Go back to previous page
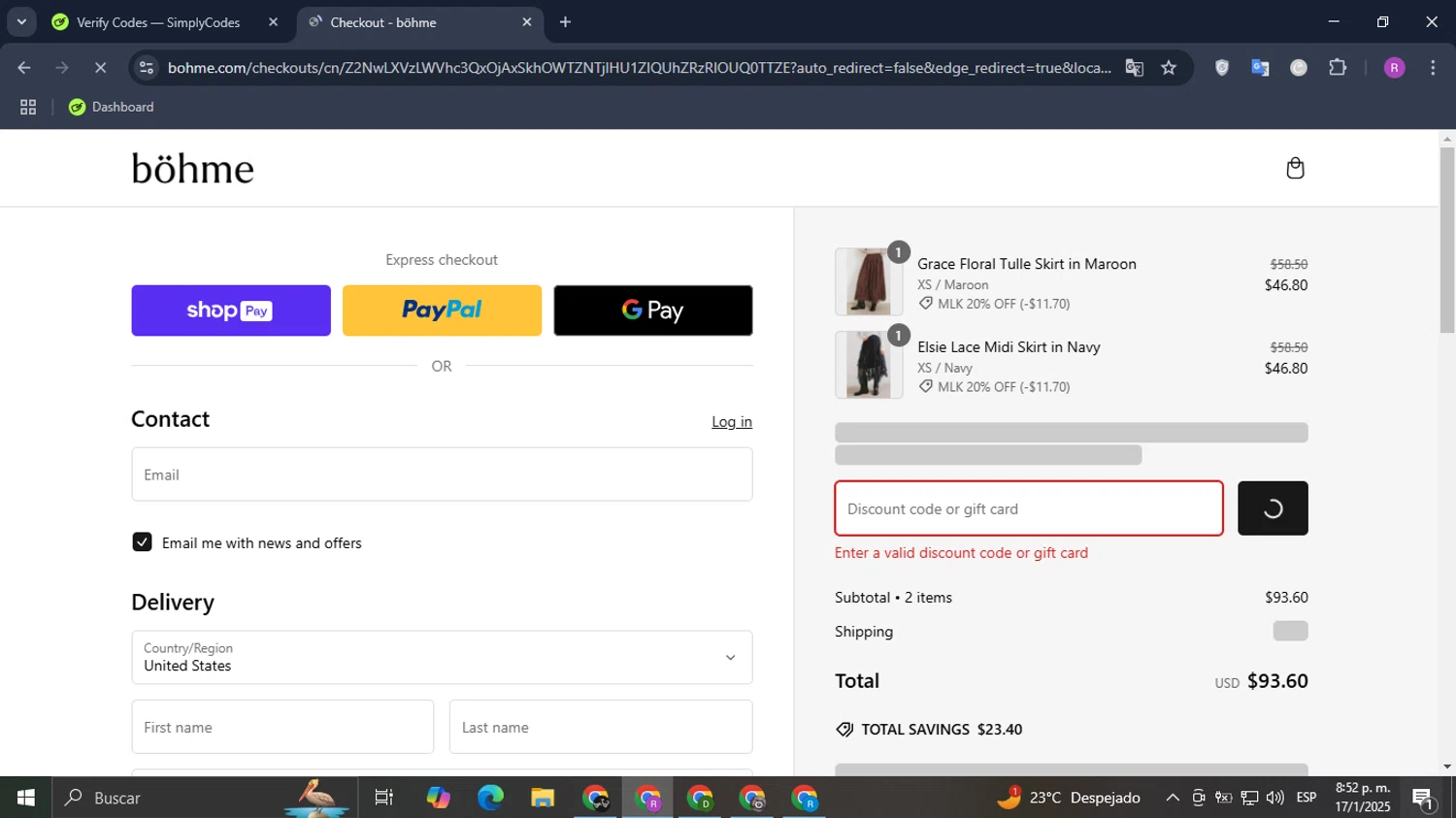Image resolution: width=1456 pixels, height=818 pixels. [x=24, y=68]
